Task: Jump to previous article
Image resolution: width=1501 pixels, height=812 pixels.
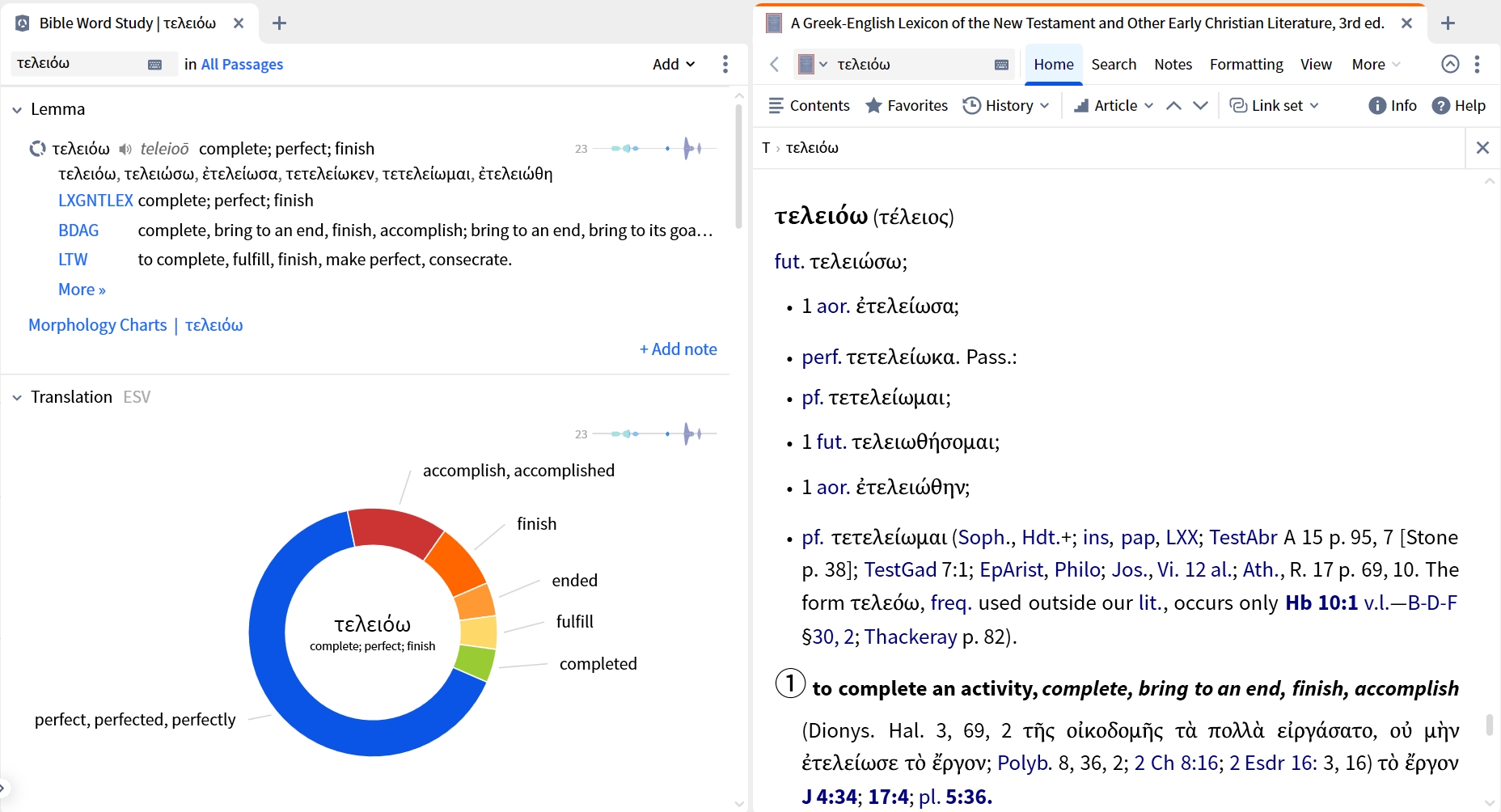Action: click(x=1173, y=105)
